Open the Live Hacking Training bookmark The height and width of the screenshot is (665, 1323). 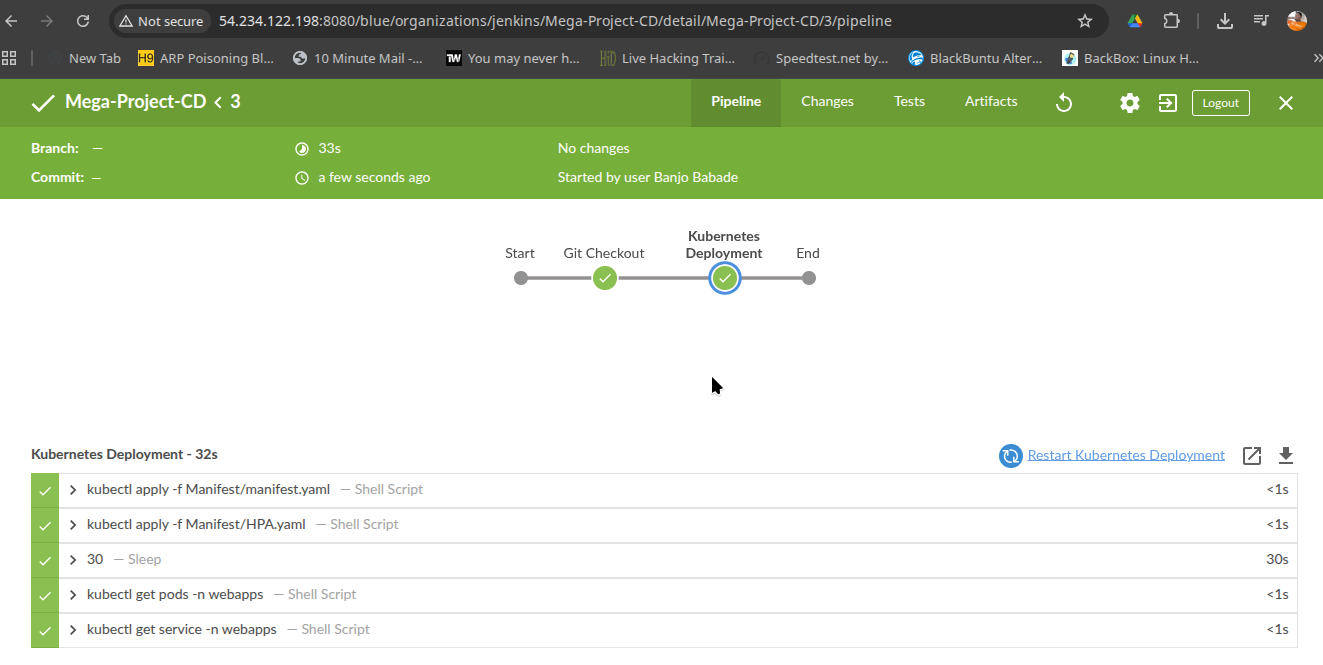[x=668, y=58]
